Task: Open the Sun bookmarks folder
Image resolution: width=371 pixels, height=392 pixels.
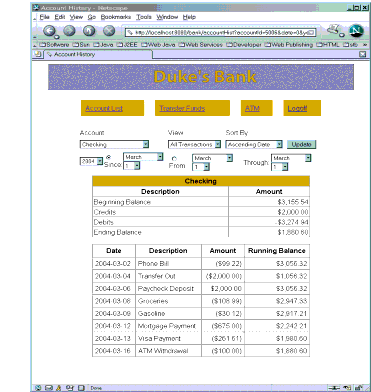Action: coord(82,45)
